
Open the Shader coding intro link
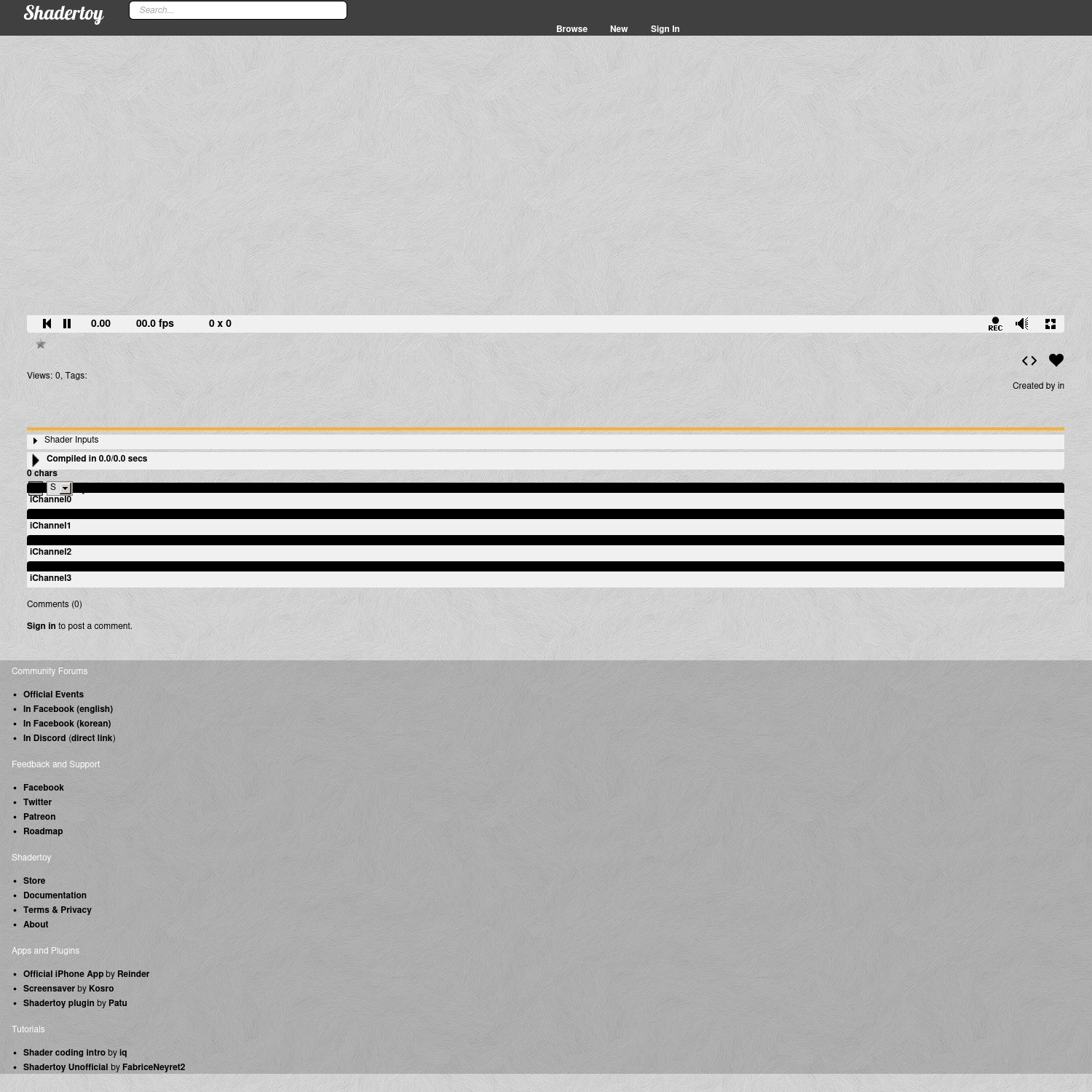[x=64, y=1053]
